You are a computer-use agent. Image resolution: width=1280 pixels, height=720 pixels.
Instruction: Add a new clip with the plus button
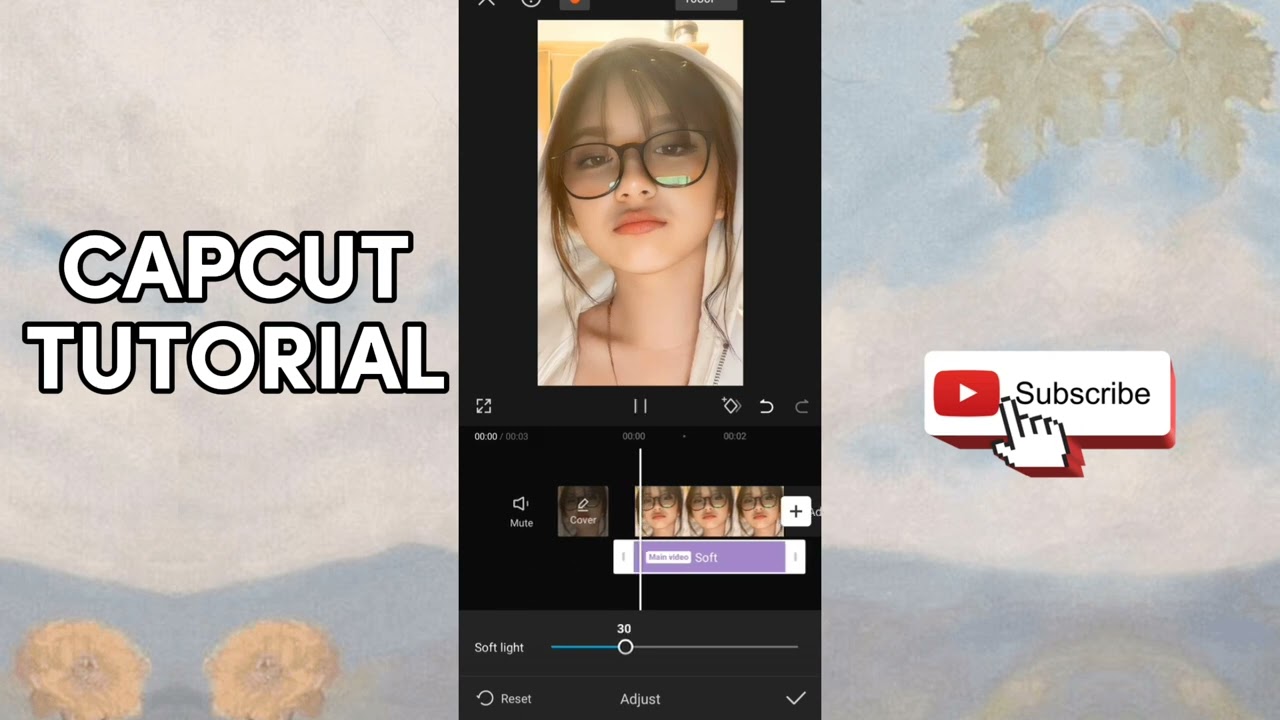coord(795,512)
